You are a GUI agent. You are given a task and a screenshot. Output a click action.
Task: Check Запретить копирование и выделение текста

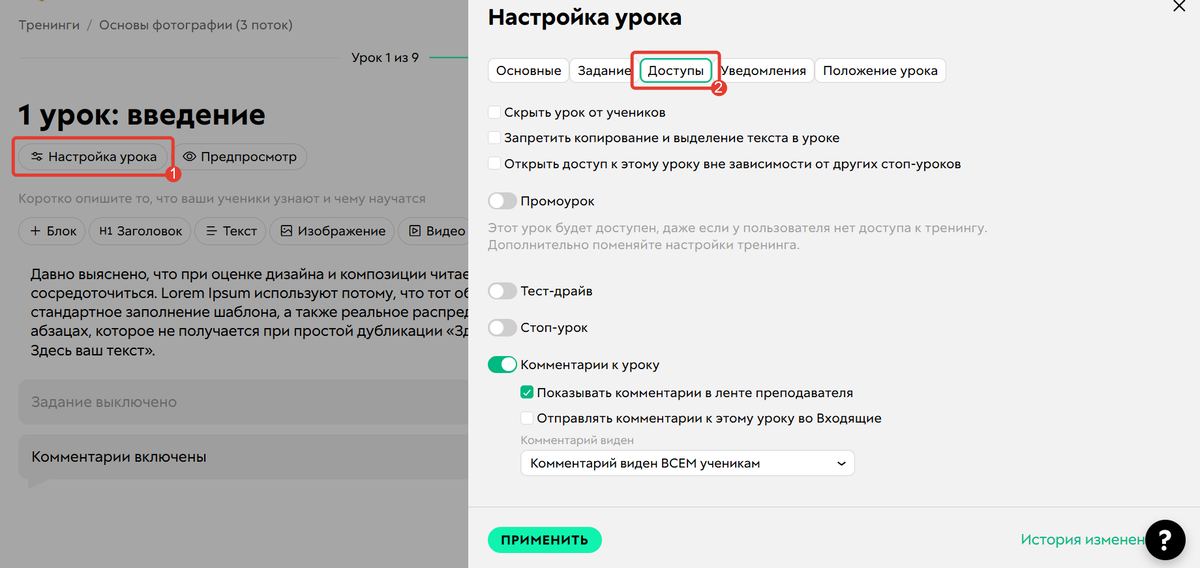(x=494, y=138)
